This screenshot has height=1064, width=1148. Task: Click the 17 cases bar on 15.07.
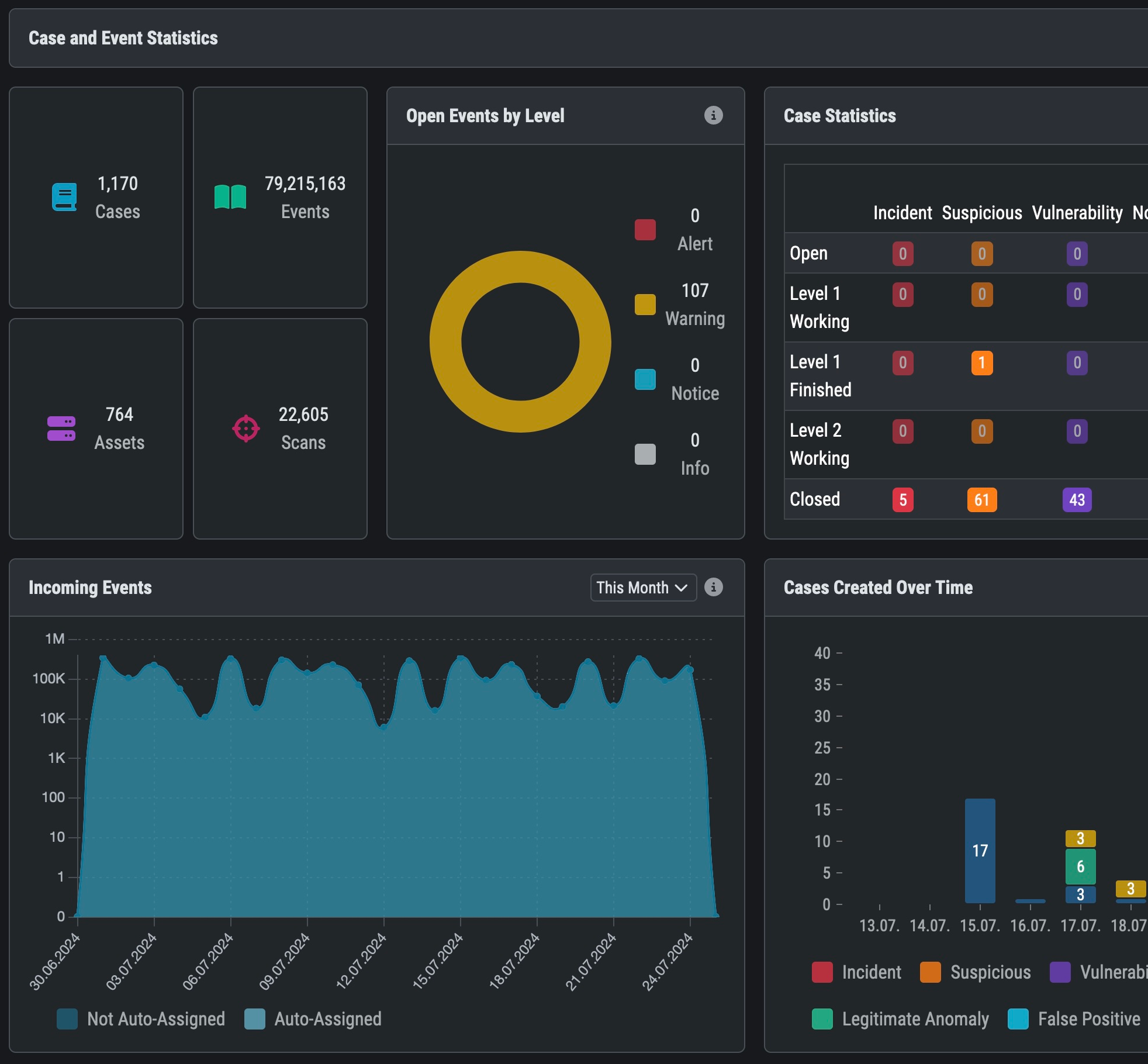[x=980, y=850]
